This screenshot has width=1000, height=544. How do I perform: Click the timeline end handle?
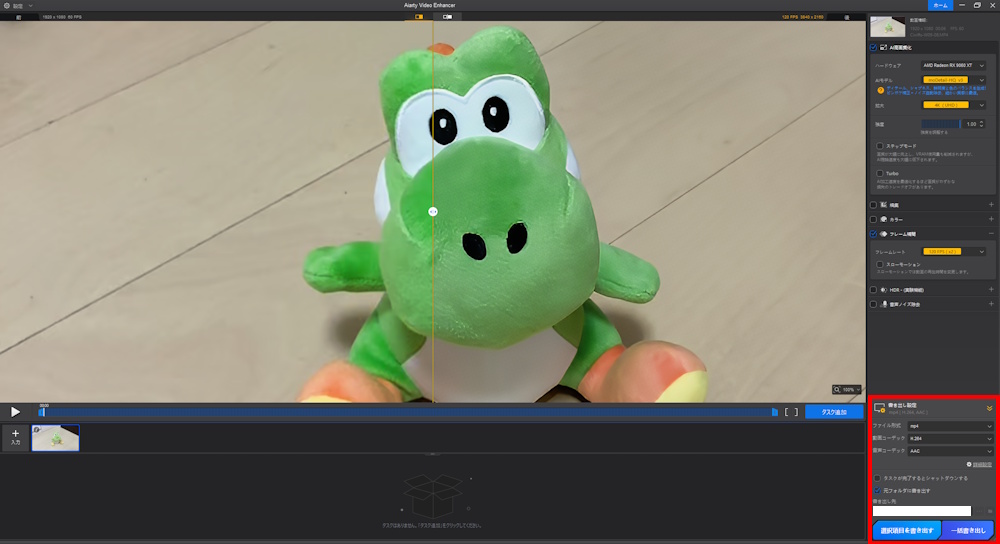click(x=774, y=412)
